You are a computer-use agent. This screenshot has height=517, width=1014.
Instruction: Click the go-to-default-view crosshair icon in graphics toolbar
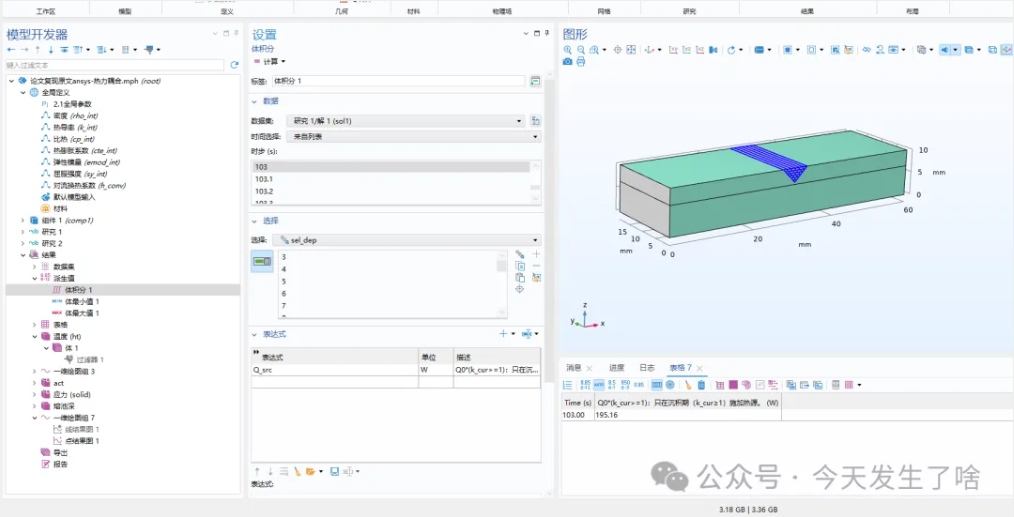coord(618,50)
